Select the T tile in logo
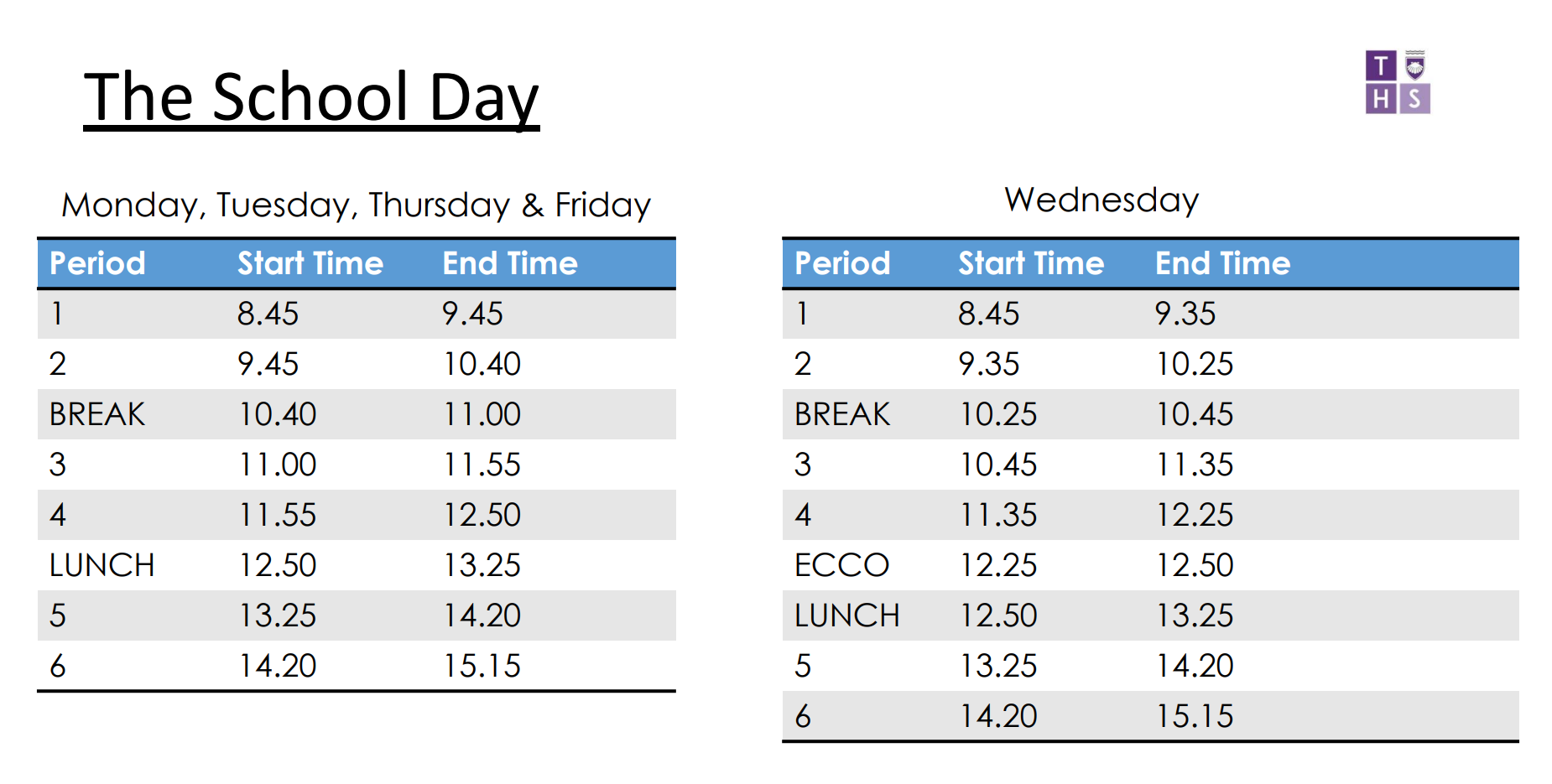This screenshot has width=1552, height=784. point(1381,65)
